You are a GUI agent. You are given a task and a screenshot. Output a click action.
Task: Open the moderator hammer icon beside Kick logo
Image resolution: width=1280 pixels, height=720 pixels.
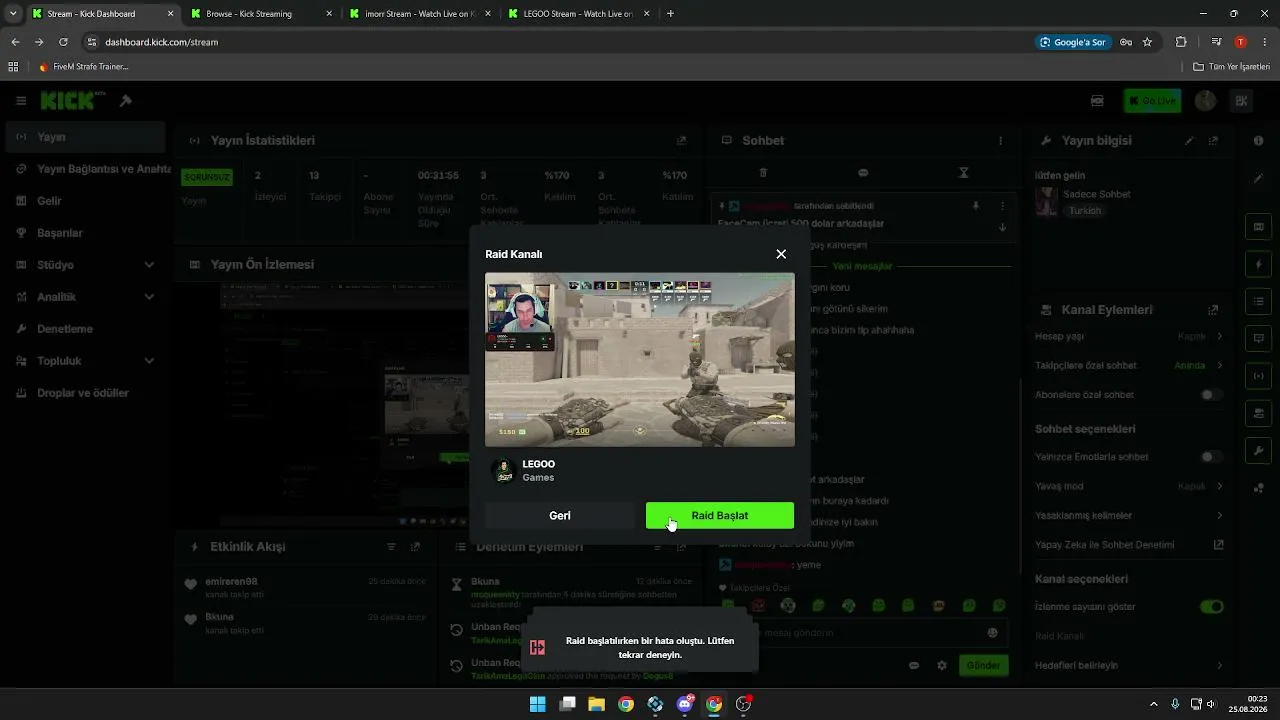coord(125,101)
